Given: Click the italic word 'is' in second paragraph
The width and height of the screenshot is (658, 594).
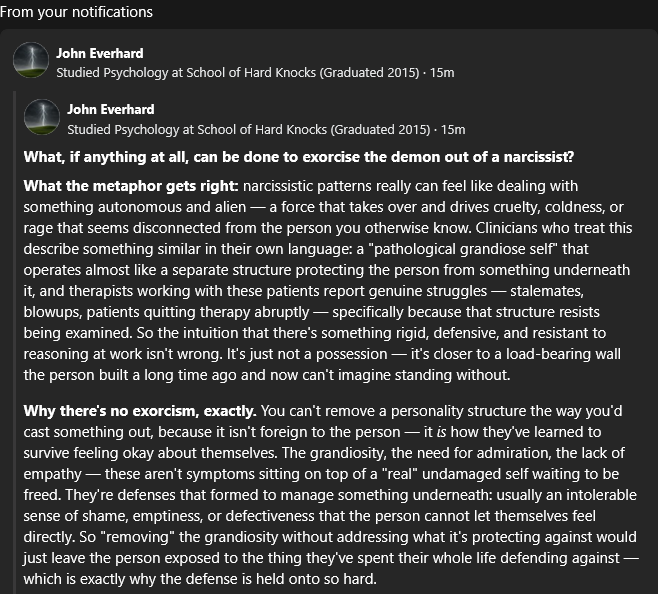Looking at the screenshot, I should point(441,432).
